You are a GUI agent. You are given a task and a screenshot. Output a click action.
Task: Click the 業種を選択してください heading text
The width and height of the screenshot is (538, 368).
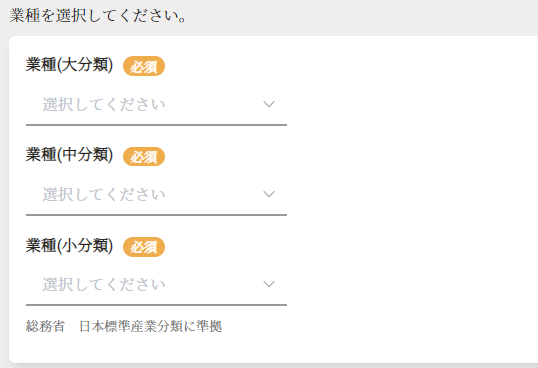98,16
